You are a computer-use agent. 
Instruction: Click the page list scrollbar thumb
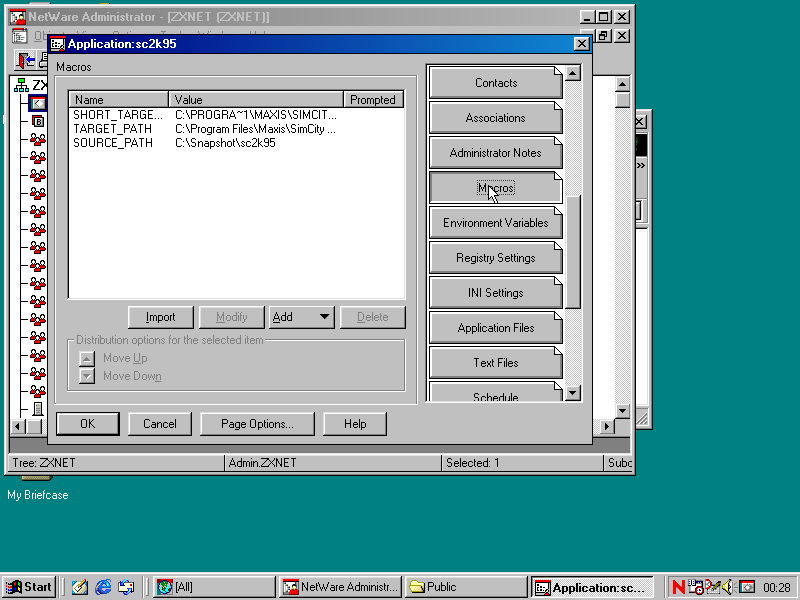coord(573,252)
